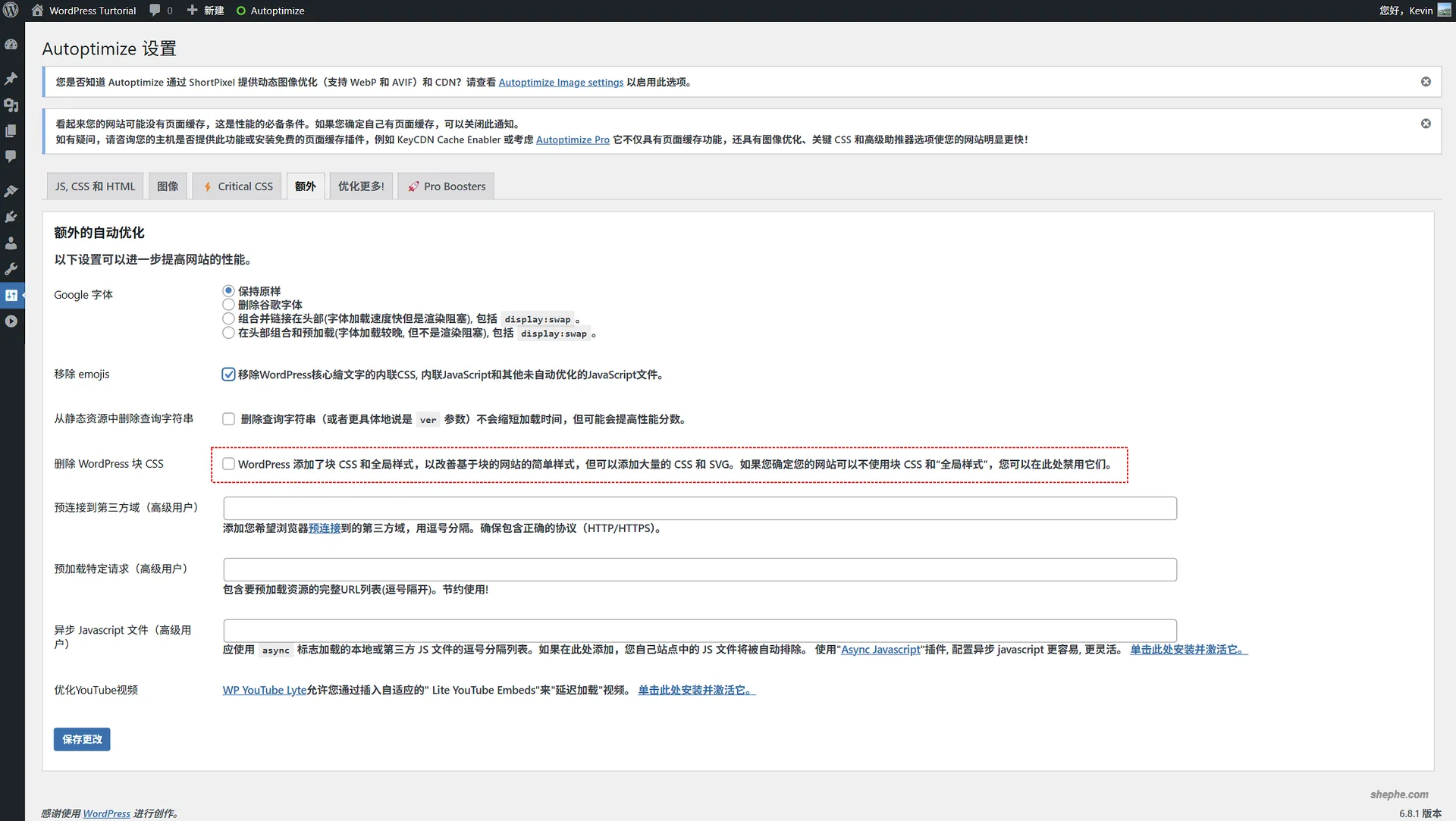Open the 优化更多! tab
The width and height of the screenshot is (1456, 821).
[361, 186]
